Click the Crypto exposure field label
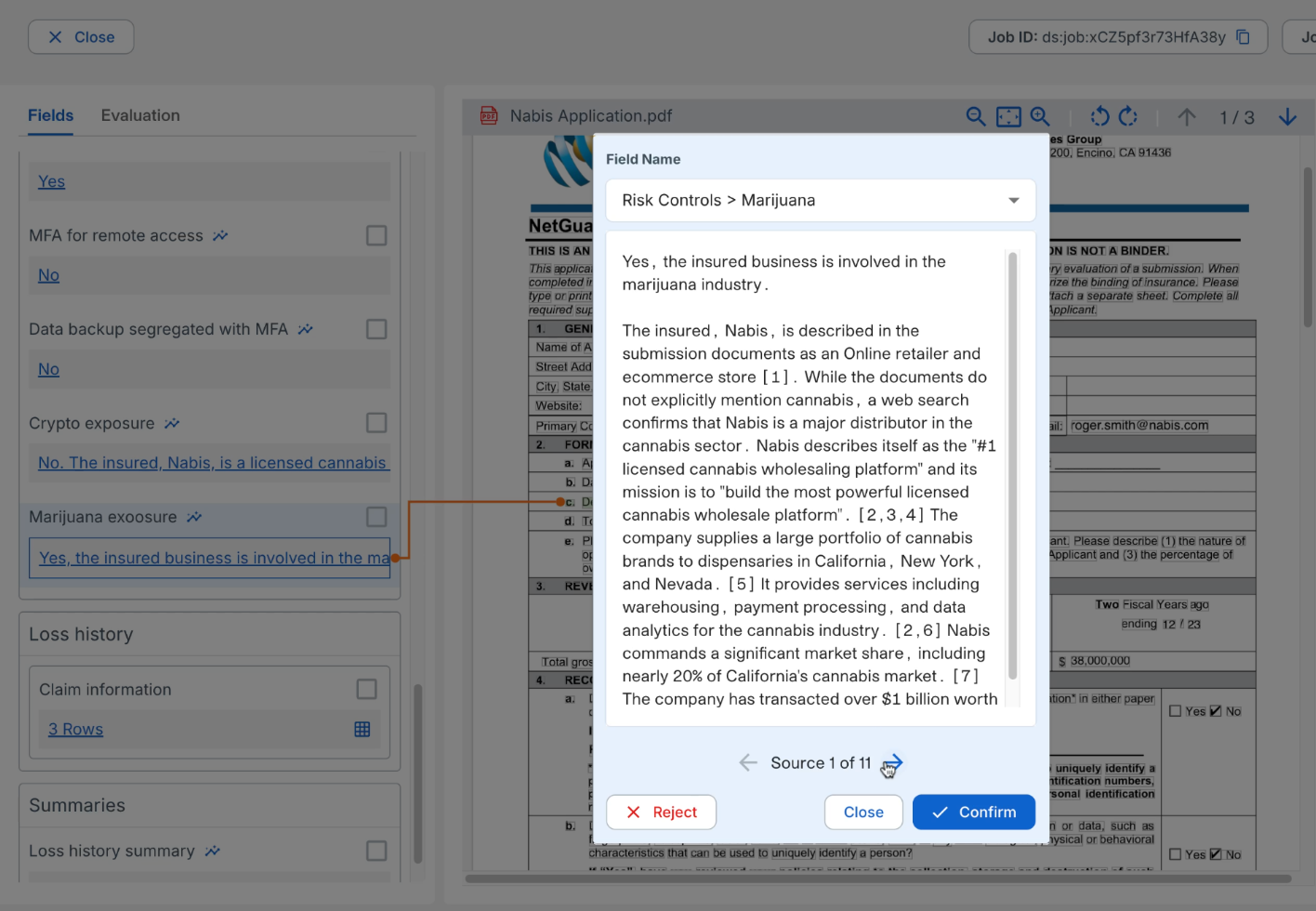1316x911 pixels. pos(92,423)
